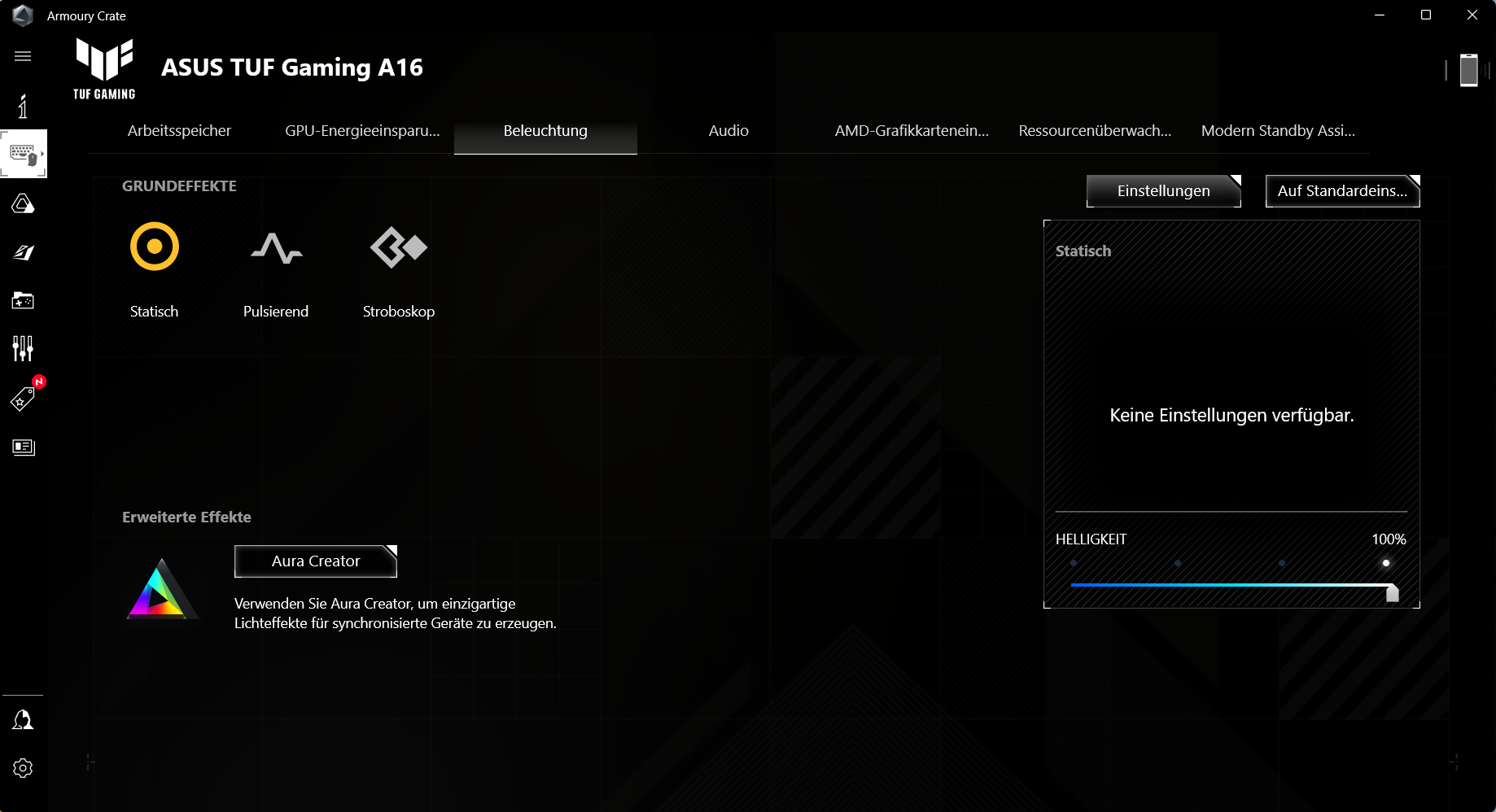
Task: Click the ASUS TUF Gaming A16 title
Action: (292, 68)
